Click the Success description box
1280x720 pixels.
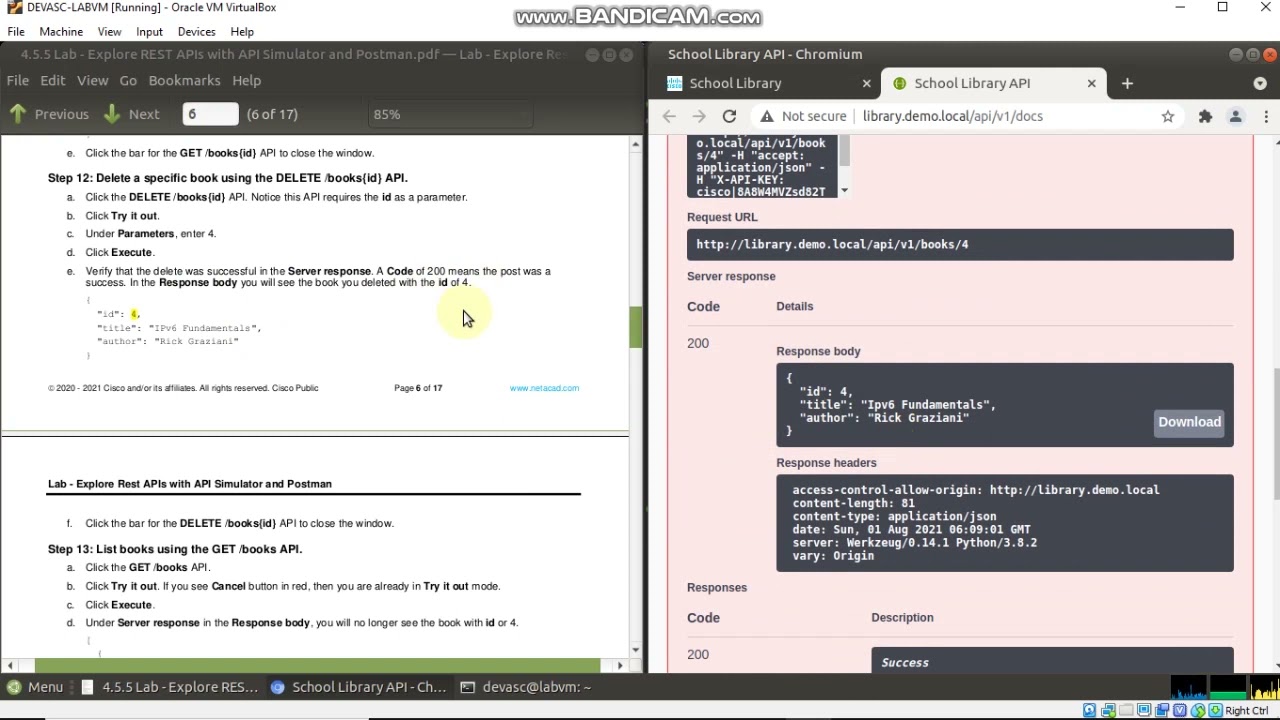1052,661
